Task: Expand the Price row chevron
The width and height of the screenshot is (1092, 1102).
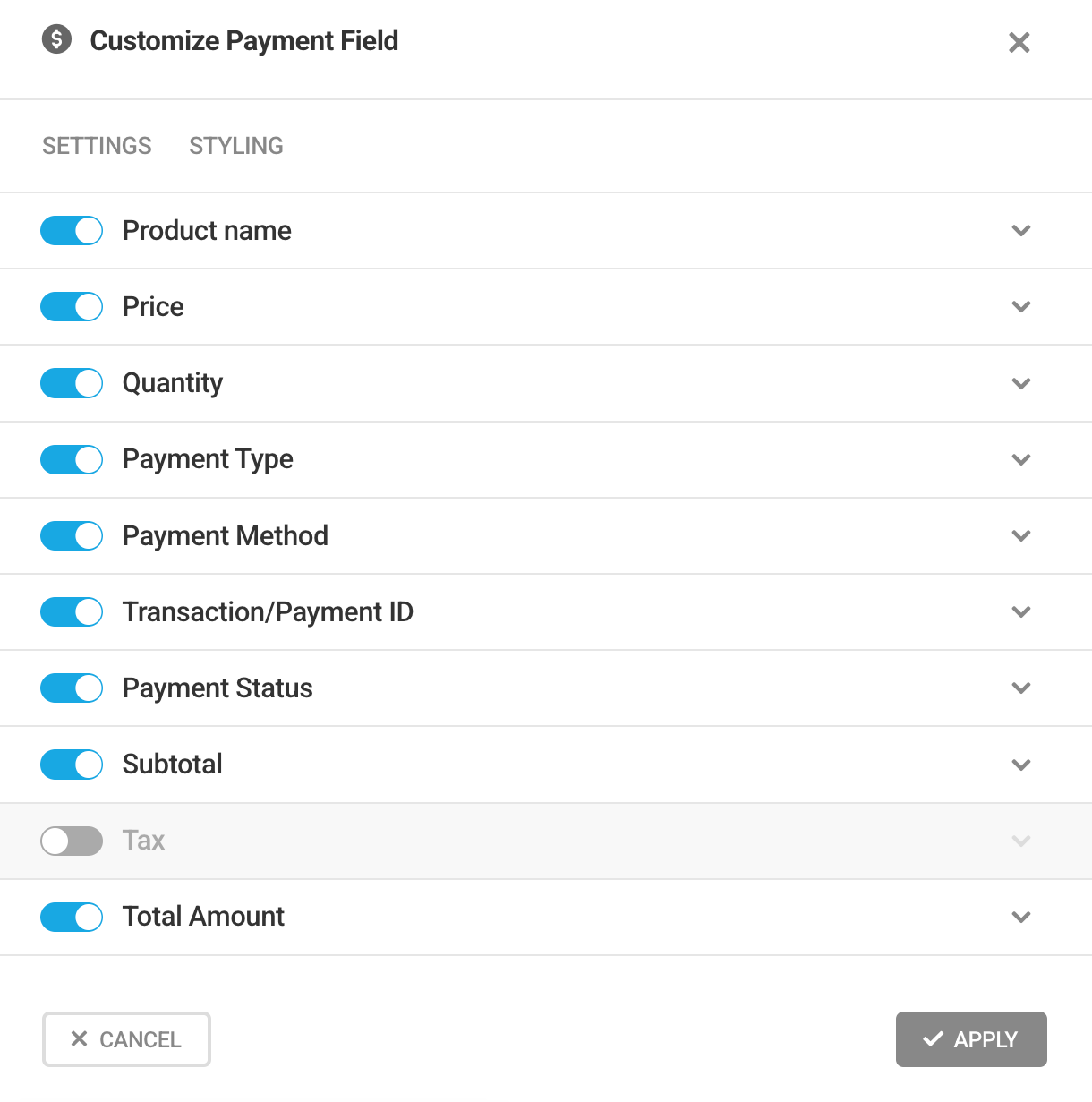Action: (1021, 306)
